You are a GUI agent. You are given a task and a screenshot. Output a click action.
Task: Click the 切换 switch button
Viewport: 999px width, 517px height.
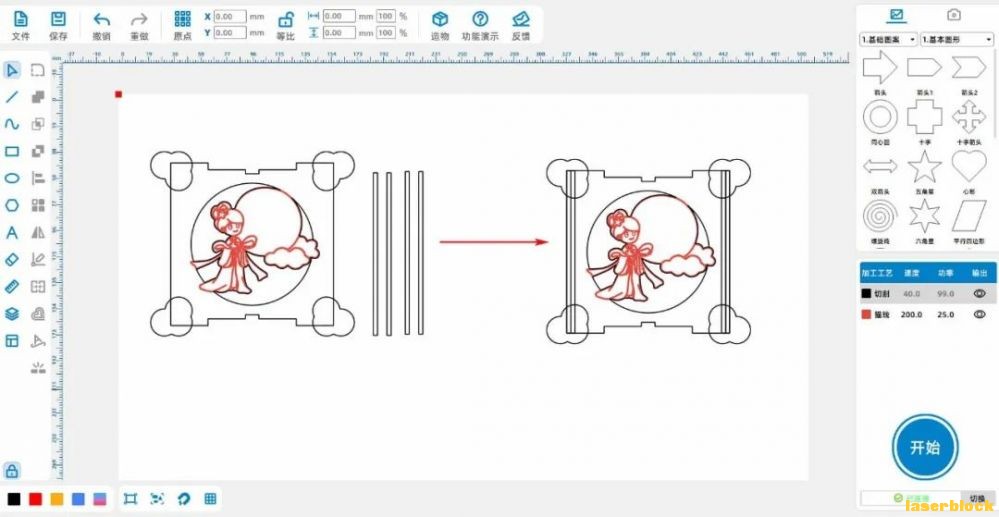[x=977, y=499]
